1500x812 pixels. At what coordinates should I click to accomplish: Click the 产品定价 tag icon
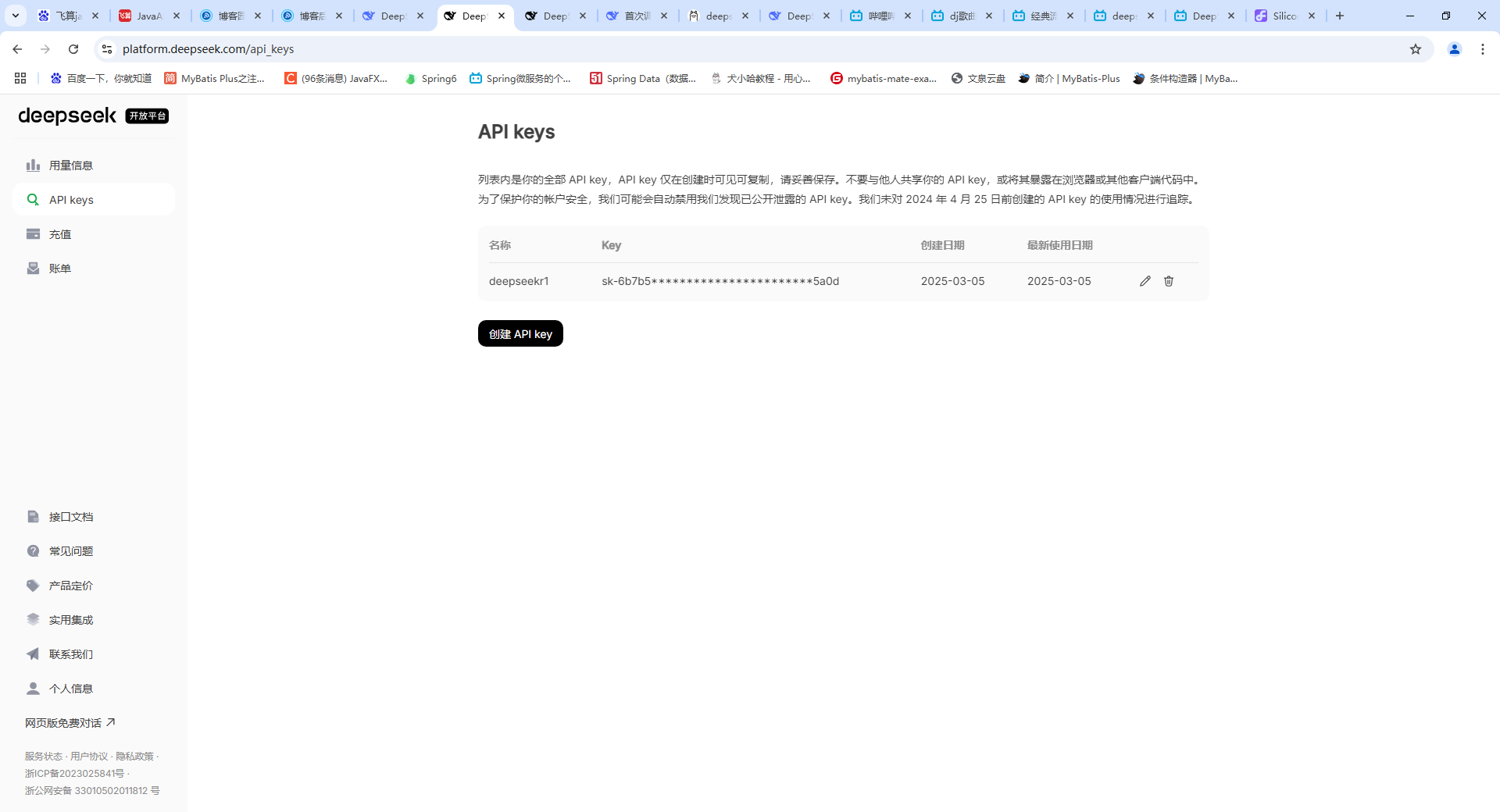click(x=33, y=586)
